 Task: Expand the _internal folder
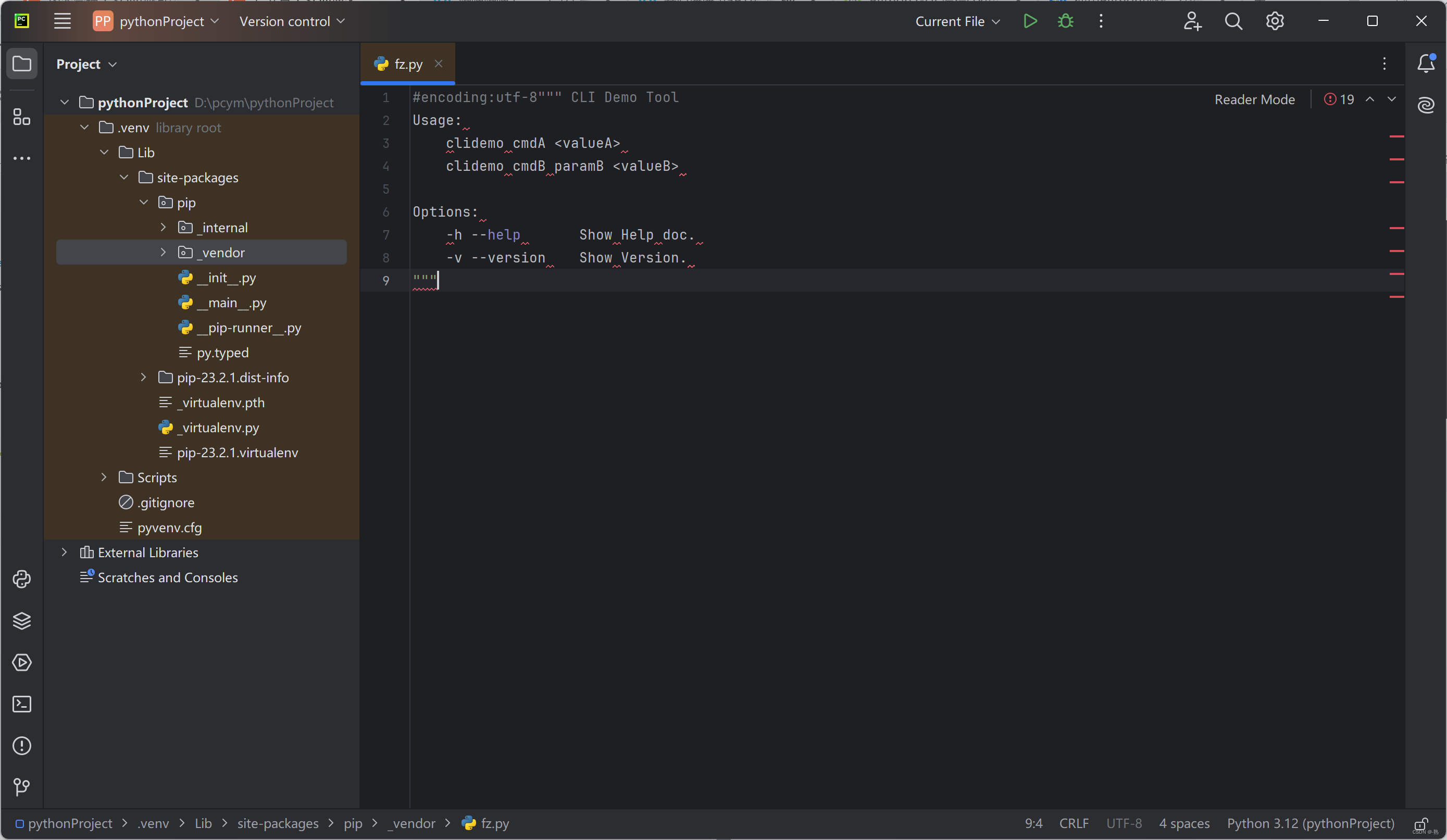[x=163, y=228]
